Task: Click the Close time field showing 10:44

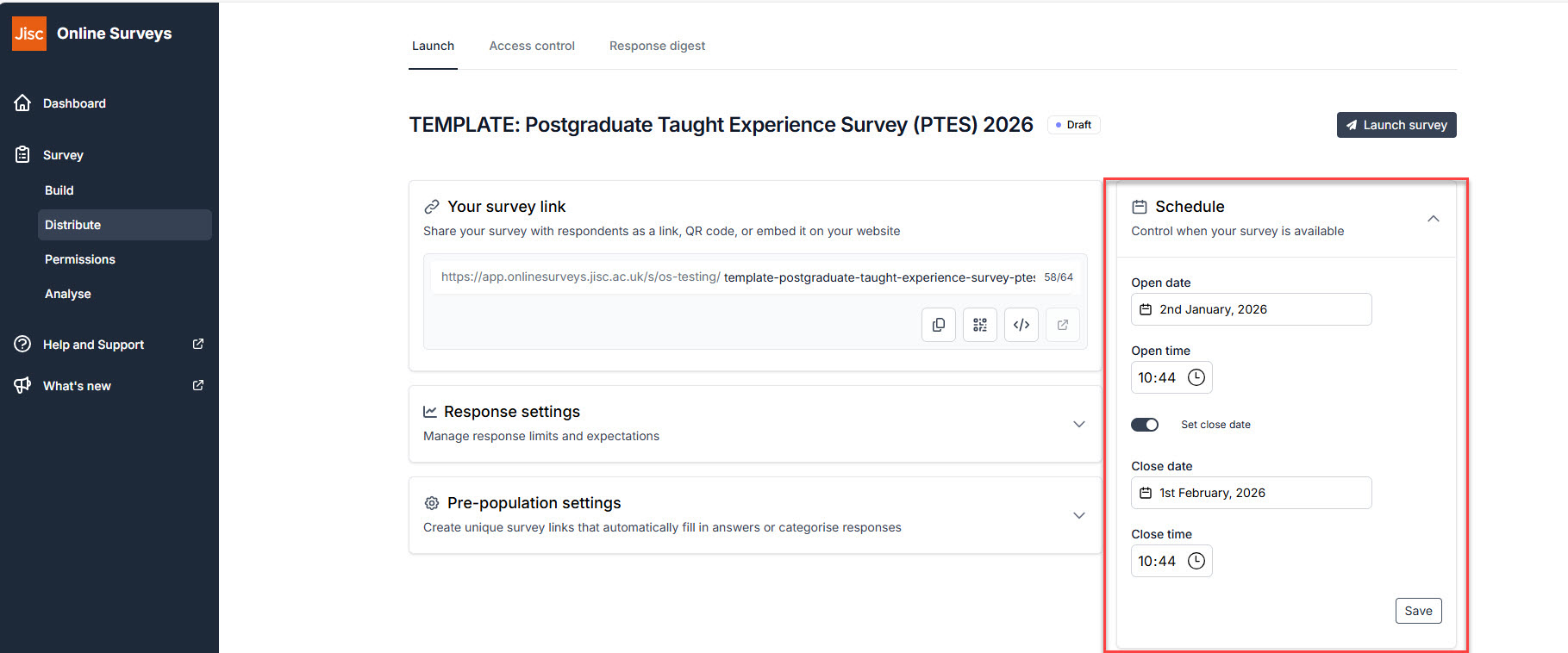Action: (x=1171, y=561)
